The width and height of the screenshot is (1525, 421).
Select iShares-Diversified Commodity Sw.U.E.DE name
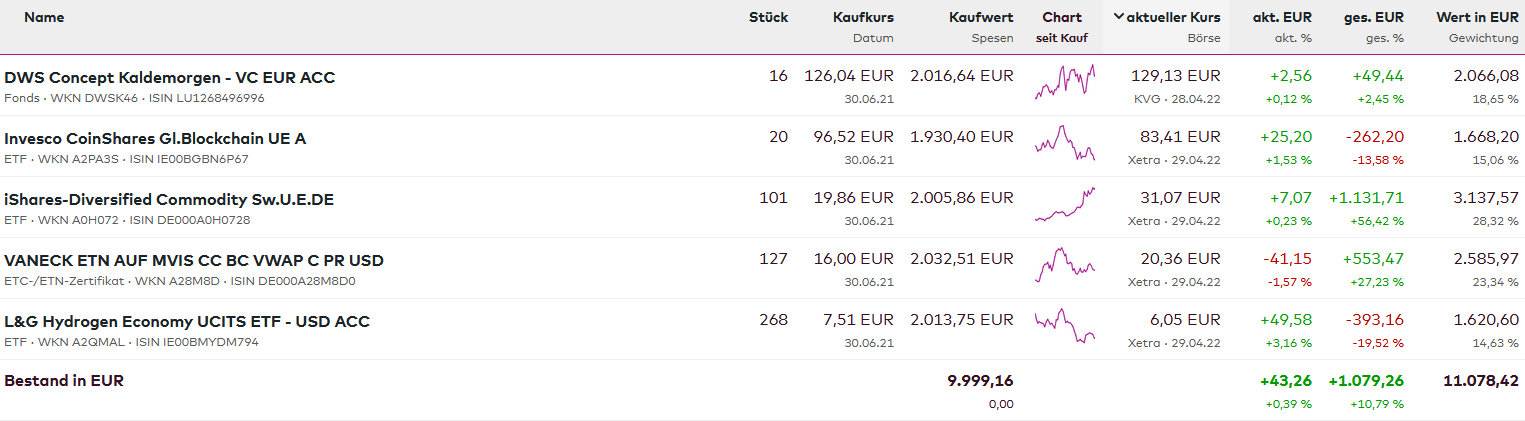pos(169,199)
